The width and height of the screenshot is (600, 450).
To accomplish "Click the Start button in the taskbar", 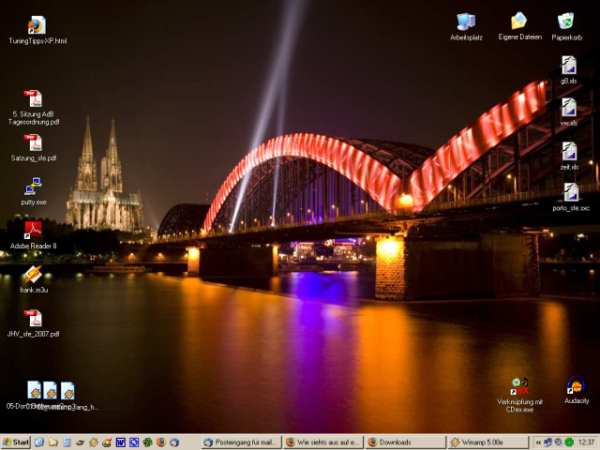I will 16,442.
